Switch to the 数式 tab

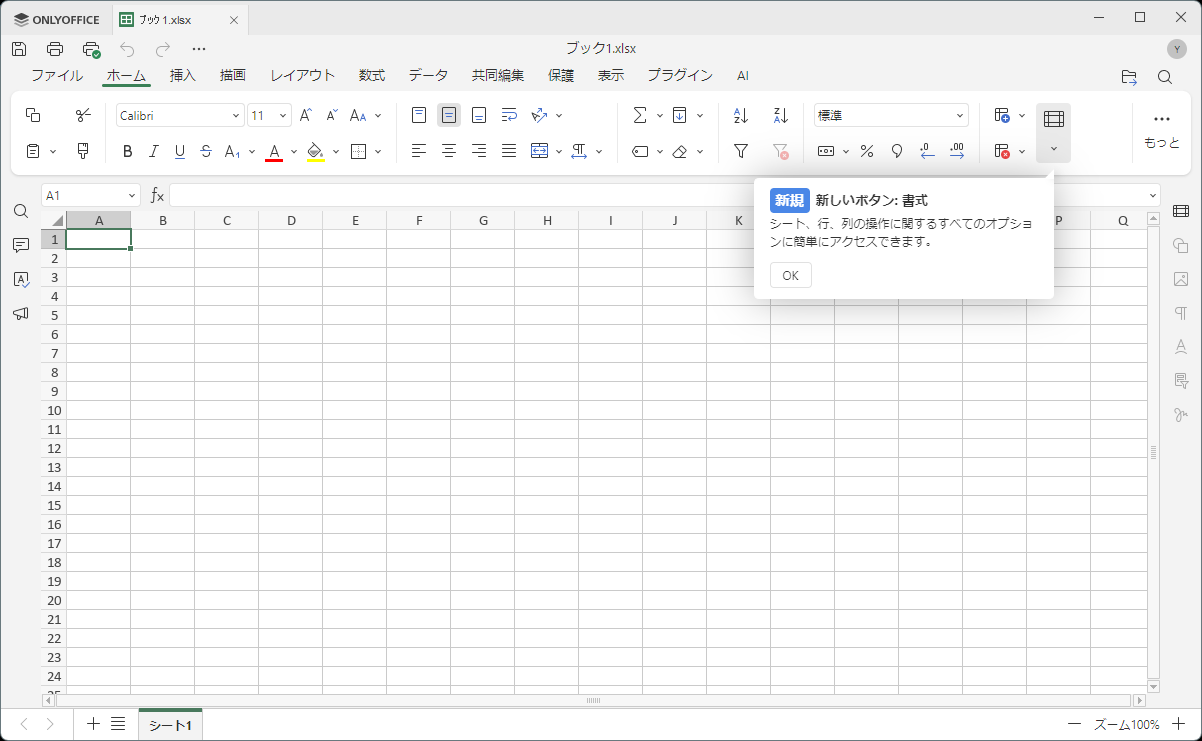372,76
